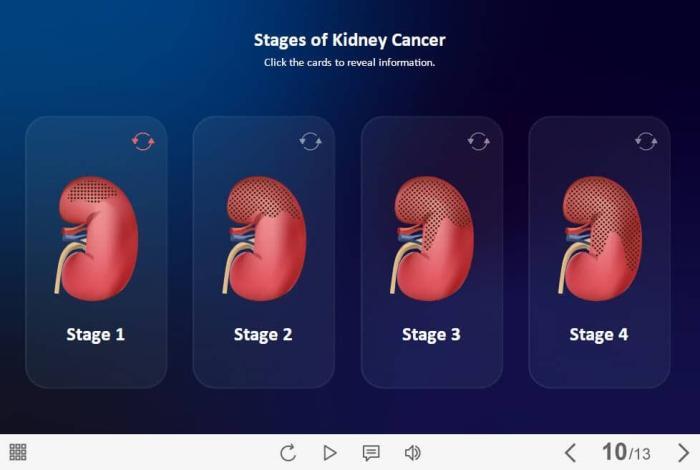The height and width of the screenshot is (470, 700).
Task: Click the Stage 1 kidney illustration
Action: (x=96, y=237)
